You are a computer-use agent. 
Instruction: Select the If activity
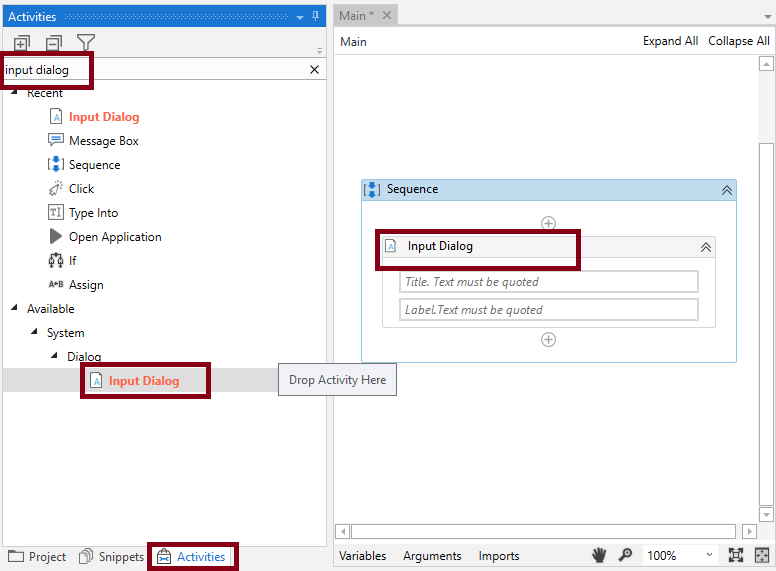(x=73, y=261)
